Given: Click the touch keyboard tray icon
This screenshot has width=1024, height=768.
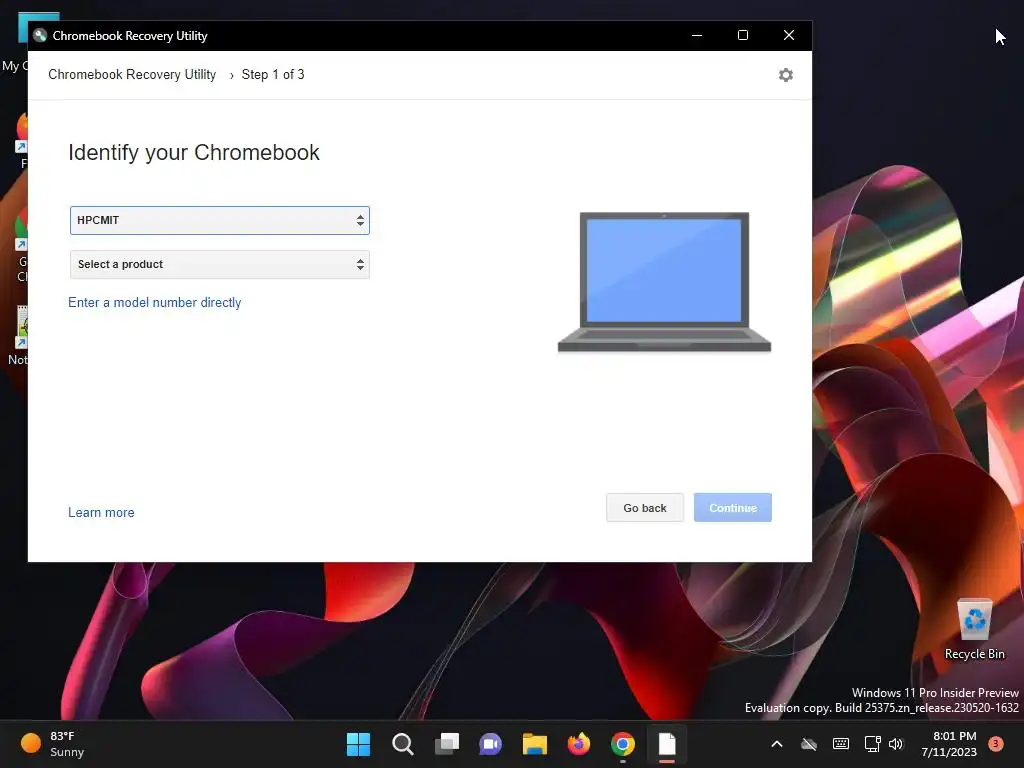Looking at the screenshot, I should click(x=841, y=744).
